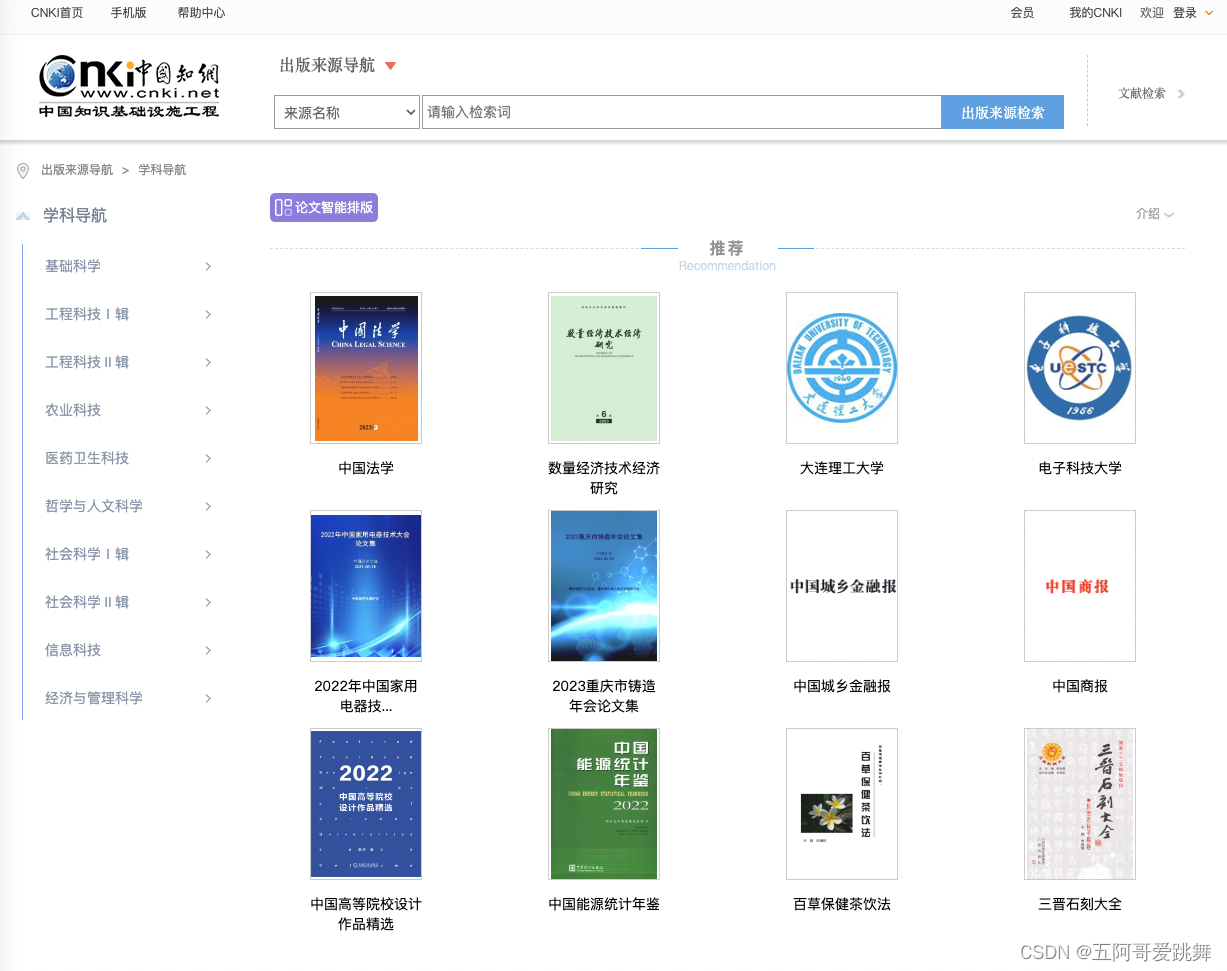Expand chevron next to 农业科技
Viewport: 1227px width, 971px height.
pos(208,410)
